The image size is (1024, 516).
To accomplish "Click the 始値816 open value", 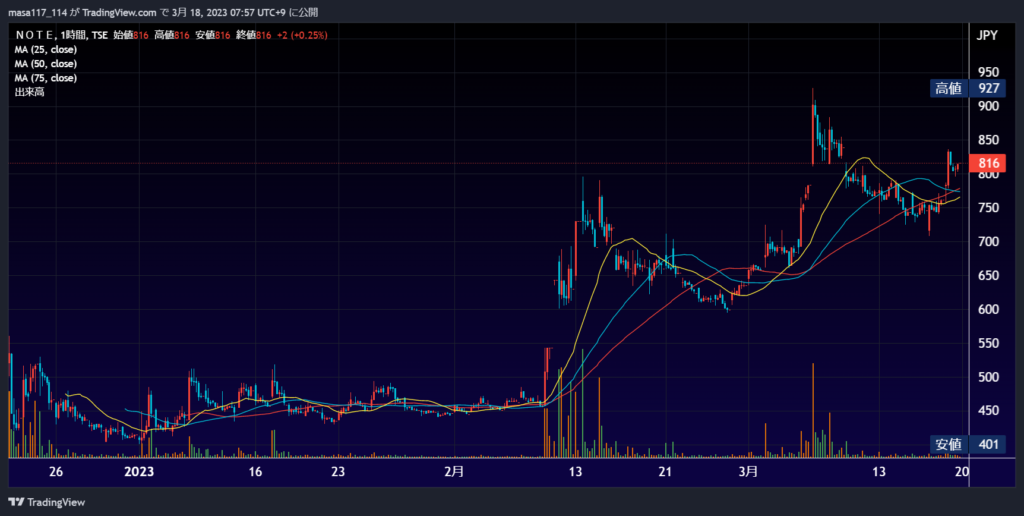I will click(131, 35).
